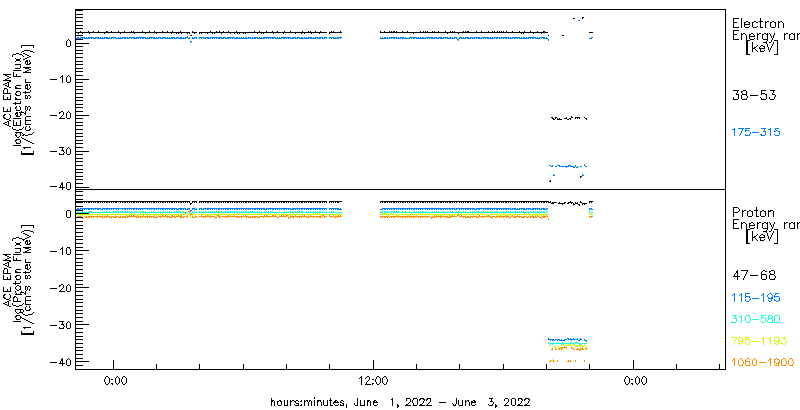Click the 115-195 proton energy legend label
The height and width of the screenshot is (410, 800).
(x=756, y=298)
